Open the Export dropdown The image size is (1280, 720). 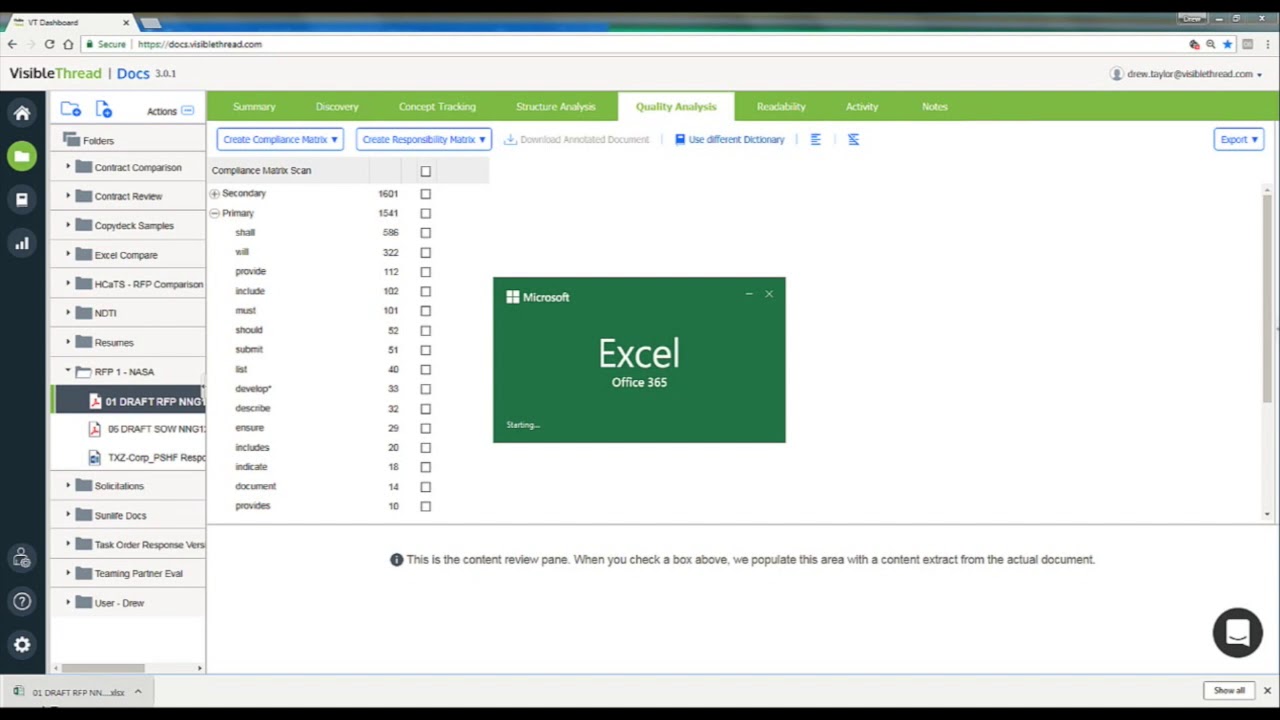pyautogui.click(x=1239, y=140)
